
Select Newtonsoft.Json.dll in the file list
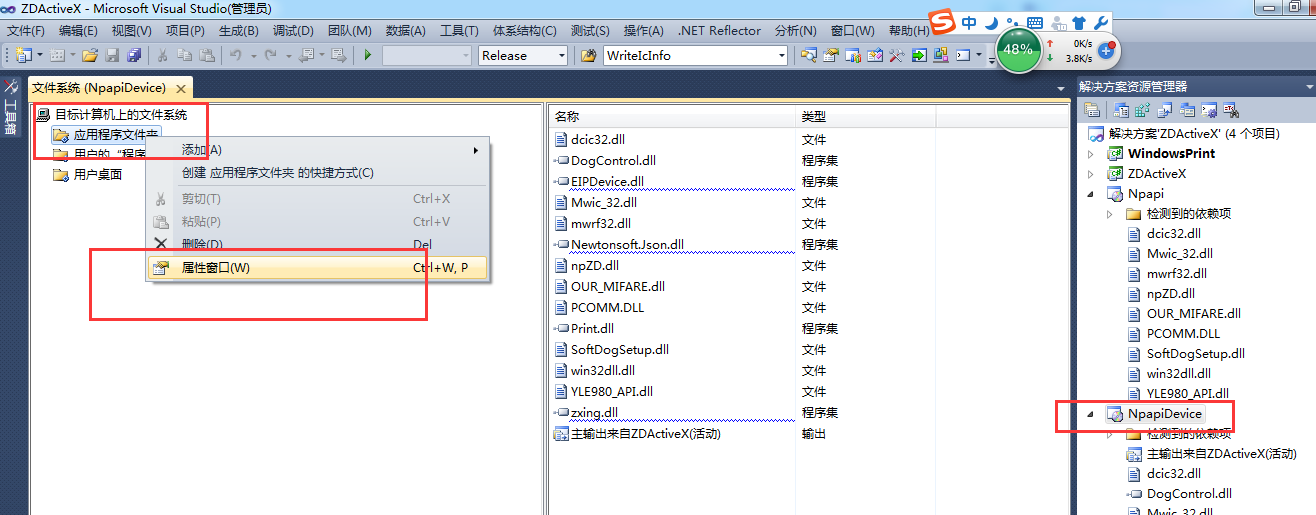coord(627,244)
